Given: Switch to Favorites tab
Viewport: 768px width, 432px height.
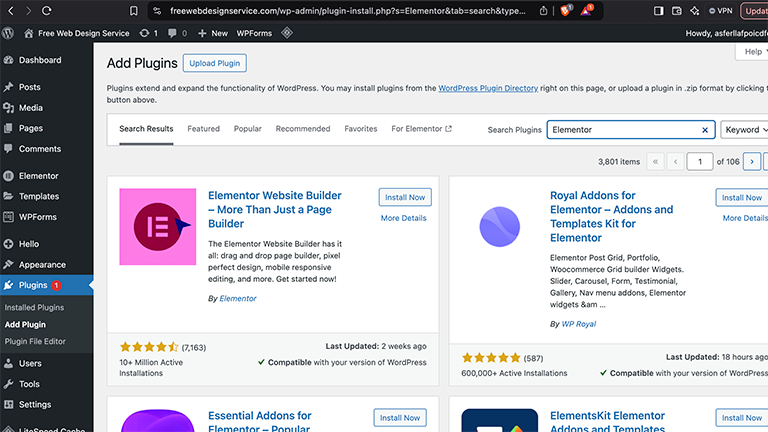Looking at the screenshot, I should click(360, 129).
